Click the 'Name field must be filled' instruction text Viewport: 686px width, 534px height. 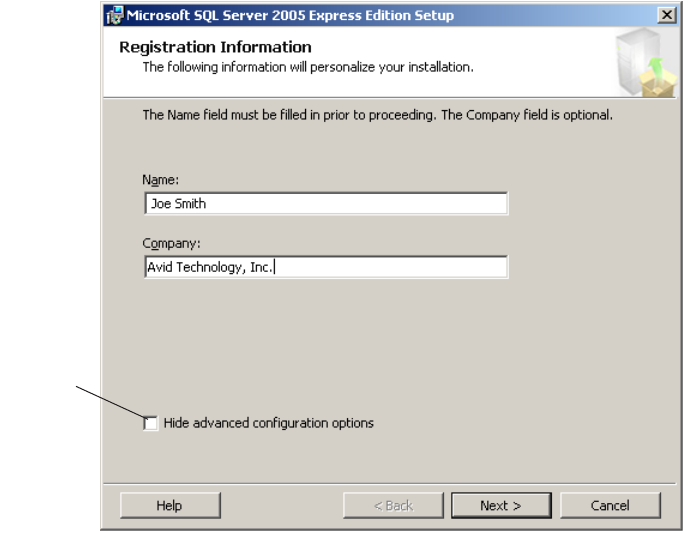click(378, 115)
